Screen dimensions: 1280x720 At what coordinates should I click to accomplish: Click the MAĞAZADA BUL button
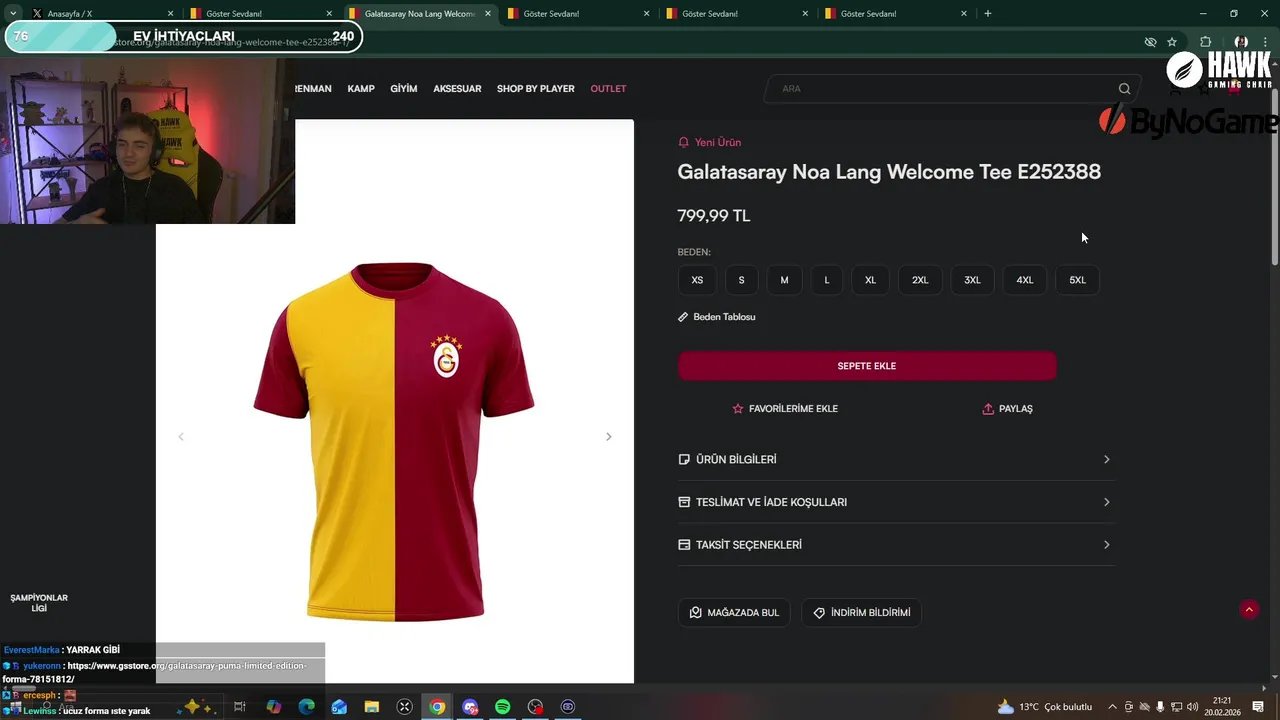734,613
